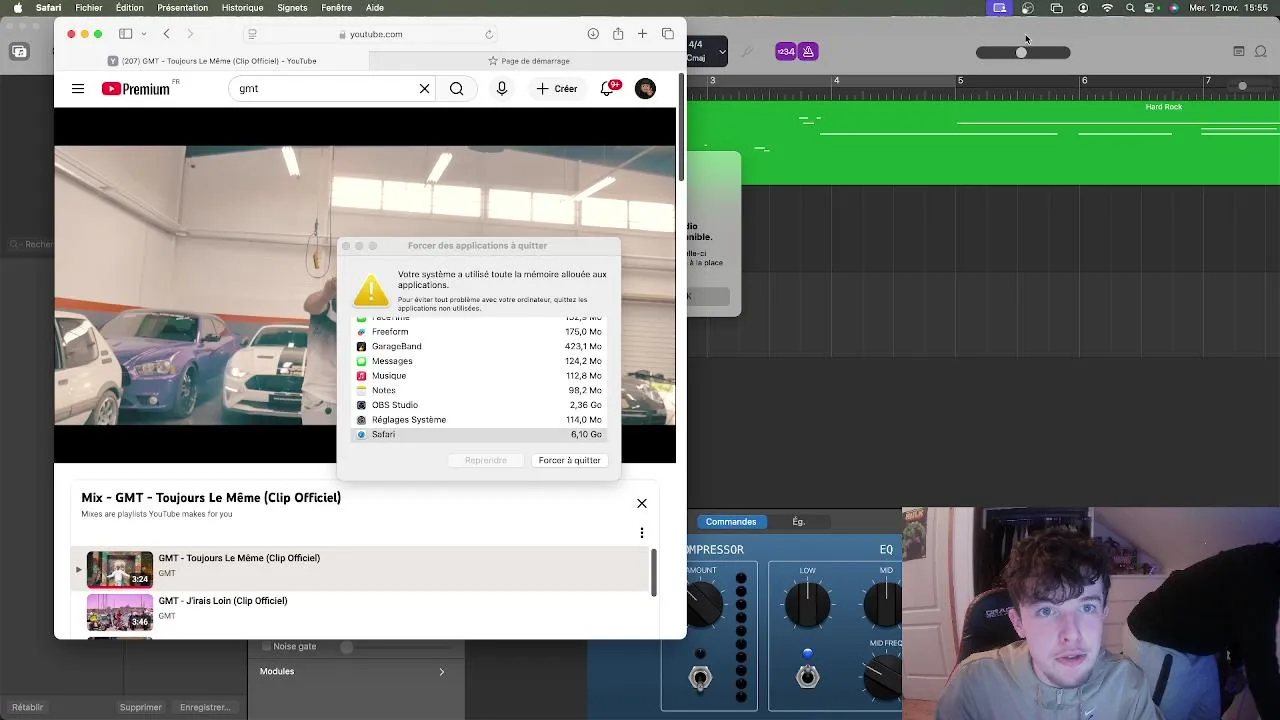
Task: Toggle GarageBand count-in 1234 button
Action: click(x=786, y=52)
